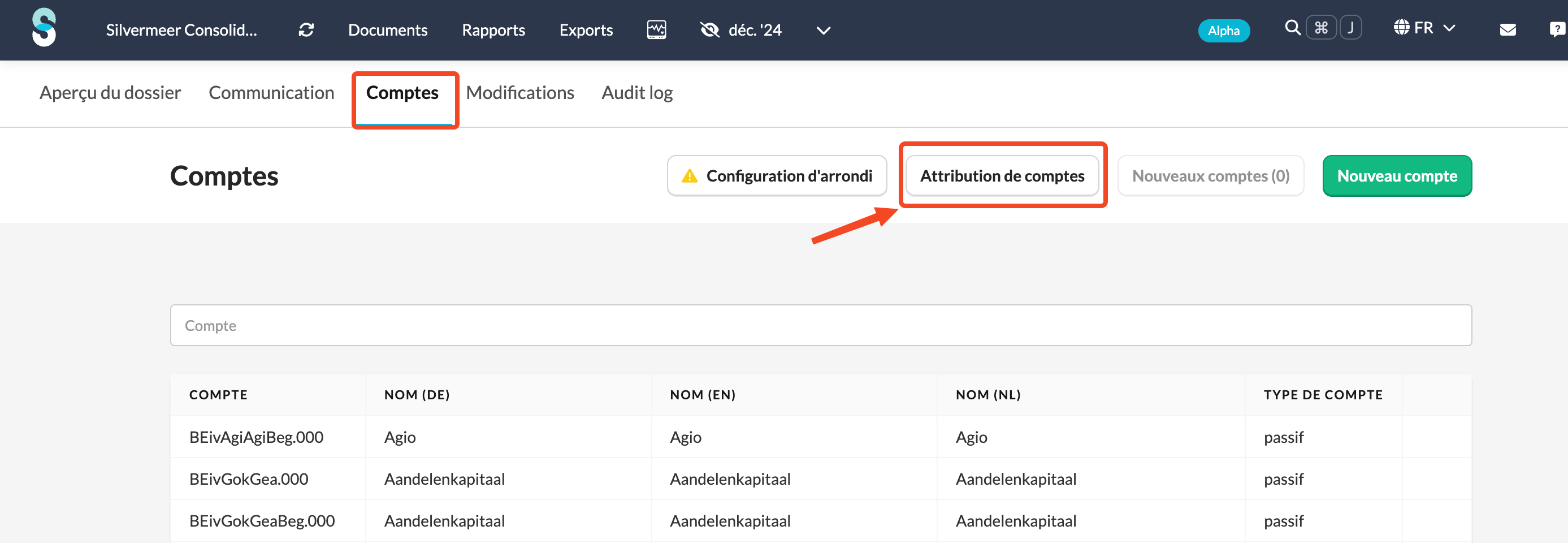
Task: Expand the FR language dropdown chevron
Action: pyautogui.click(x=1449, y=29)
